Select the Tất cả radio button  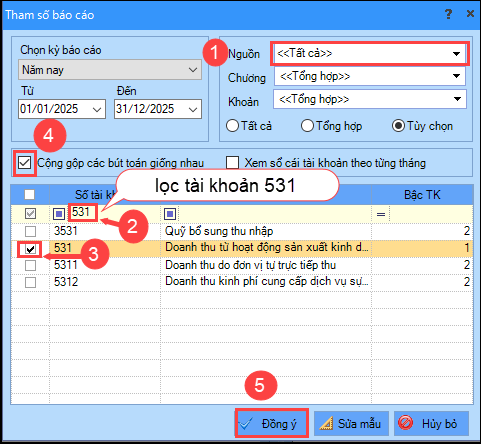pos(232,126)
